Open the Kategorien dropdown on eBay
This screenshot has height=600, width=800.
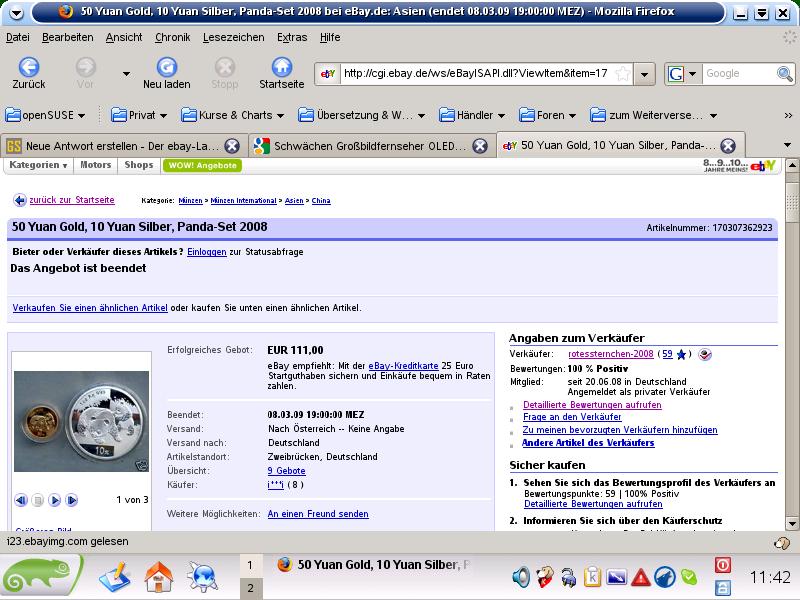click(39, 165)
